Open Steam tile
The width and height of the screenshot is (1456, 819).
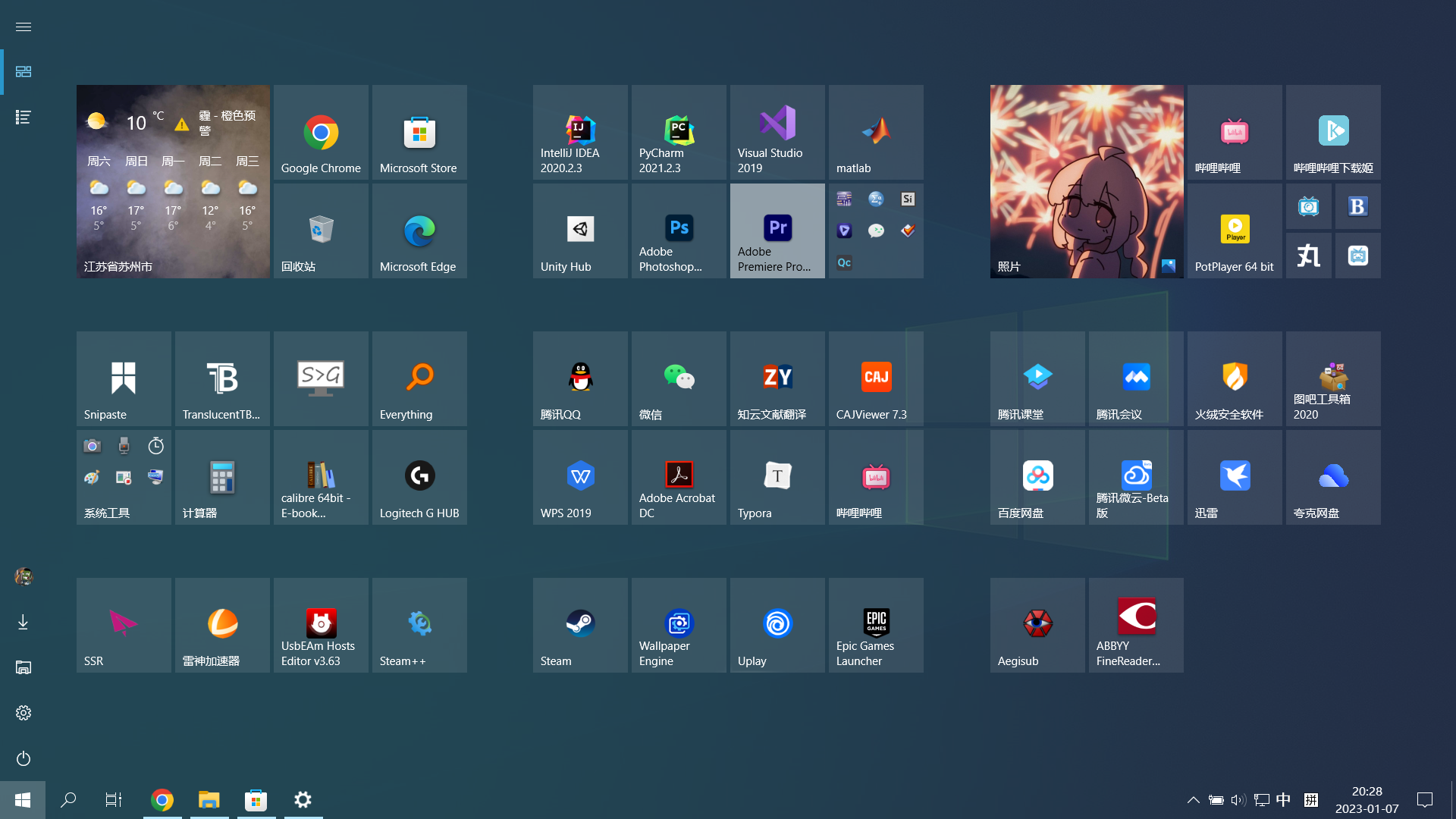tap(580, 626)
